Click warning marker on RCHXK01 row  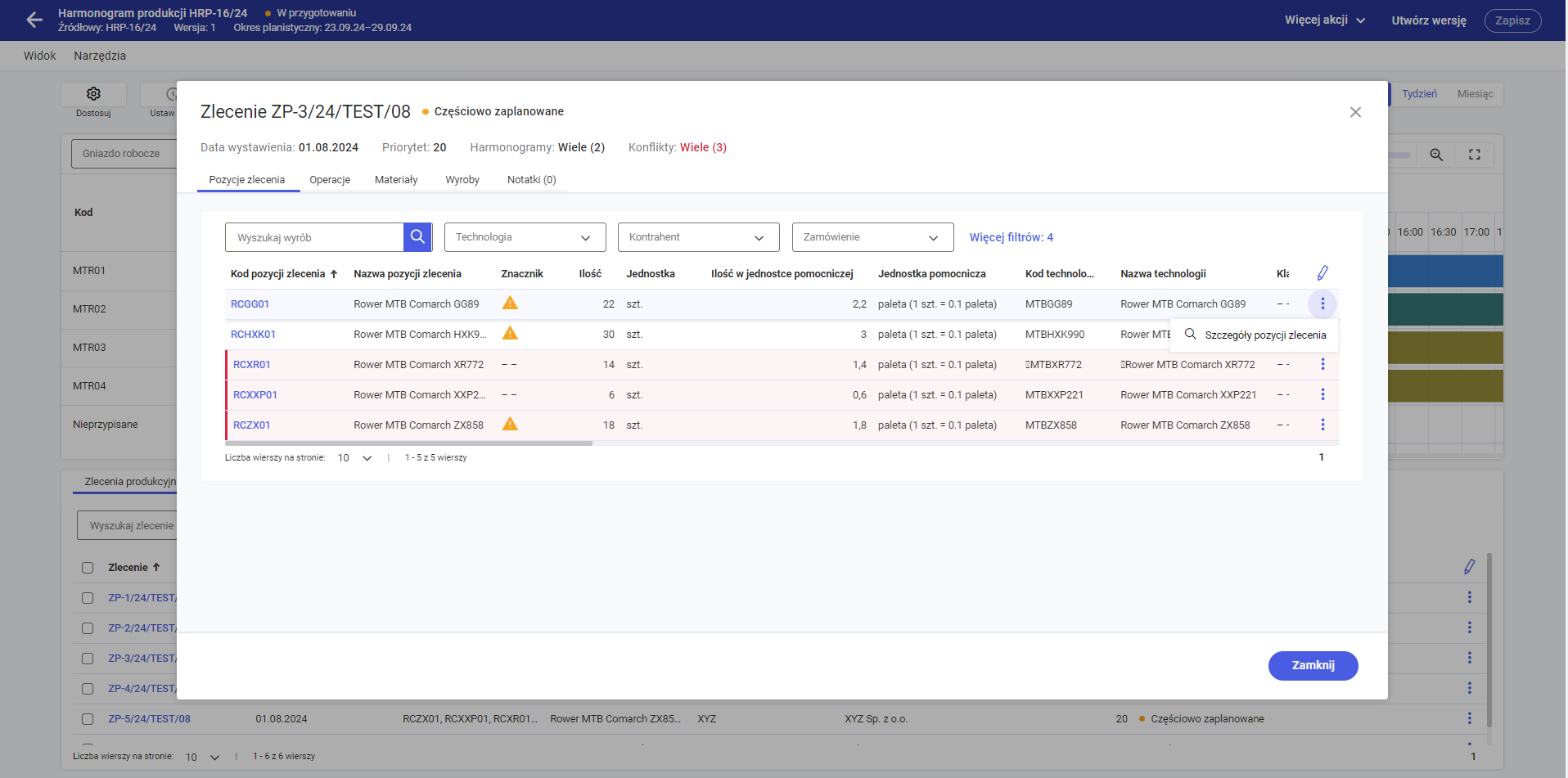(510, 334)
